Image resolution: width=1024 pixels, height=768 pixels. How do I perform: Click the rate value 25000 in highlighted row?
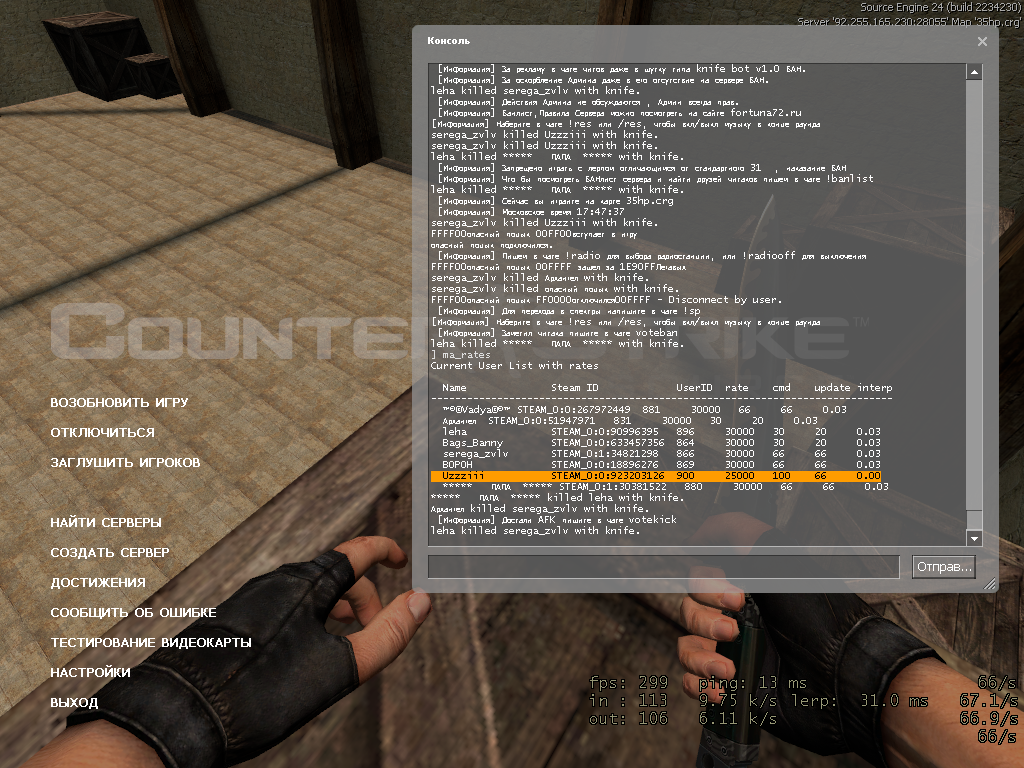[x=740, y=475]
